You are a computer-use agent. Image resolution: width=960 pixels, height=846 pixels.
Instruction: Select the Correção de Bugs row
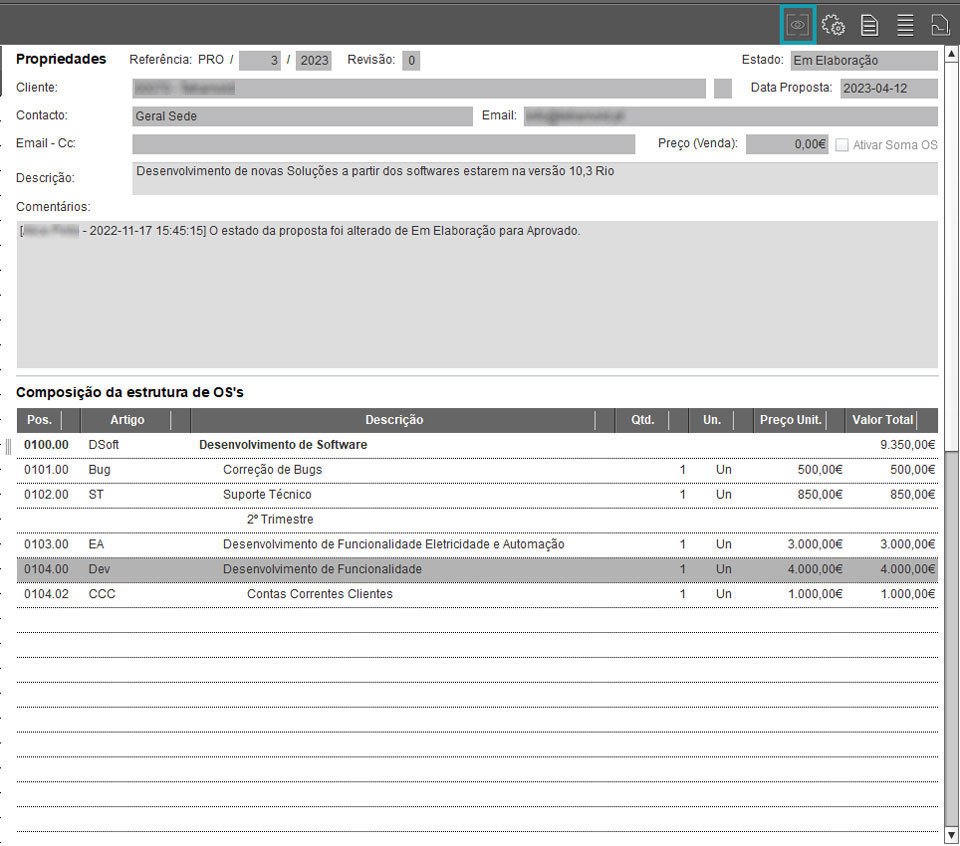pyautogui.click(x=272, y=470)
